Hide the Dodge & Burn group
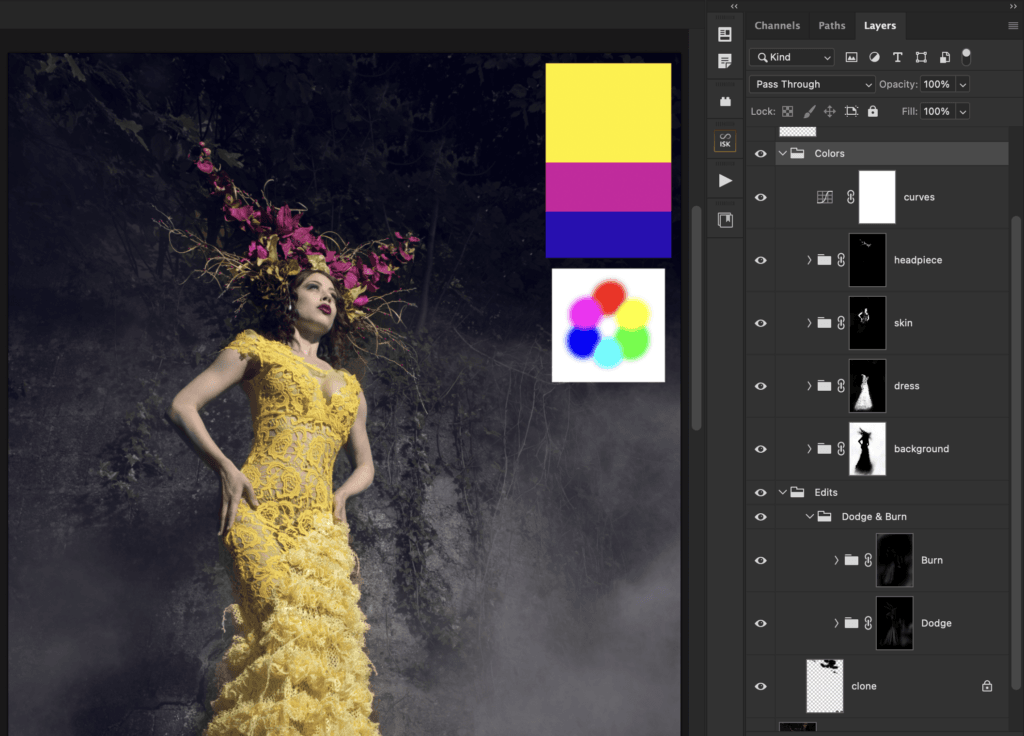This screenshot has height=736, width=1024. point(761,517)
